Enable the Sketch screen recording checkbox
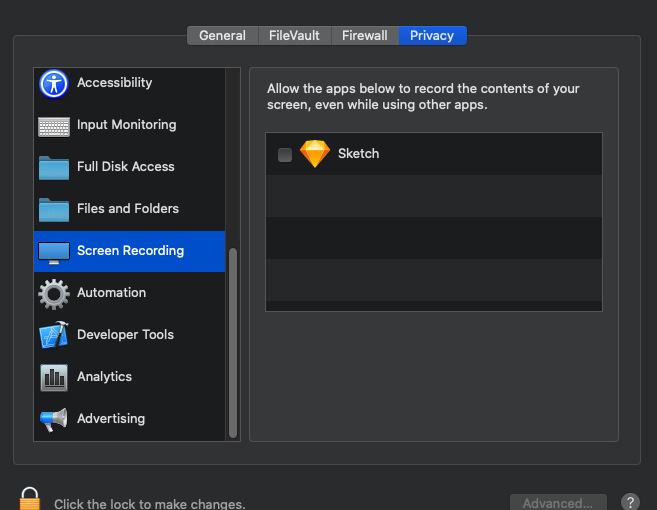 coord(285,155)
